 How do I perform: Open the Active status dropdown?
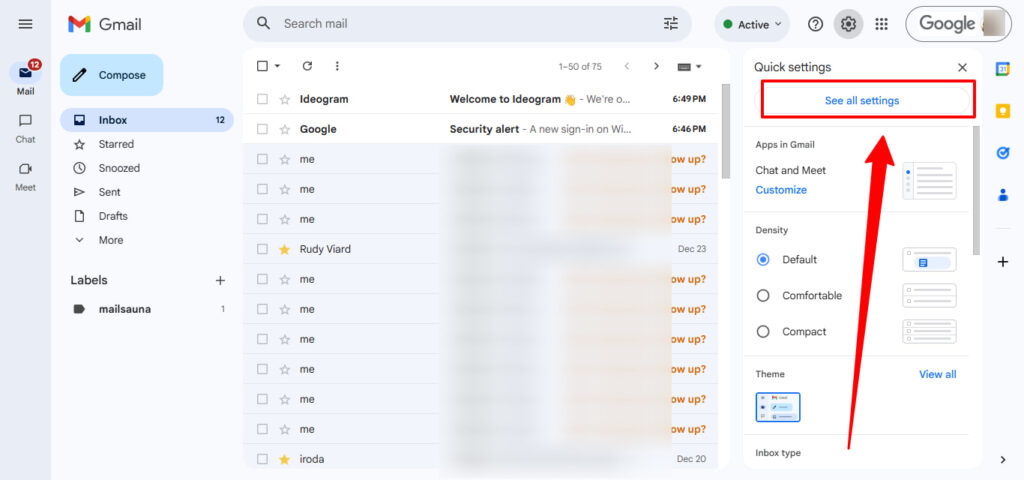[x=752, y=25]
